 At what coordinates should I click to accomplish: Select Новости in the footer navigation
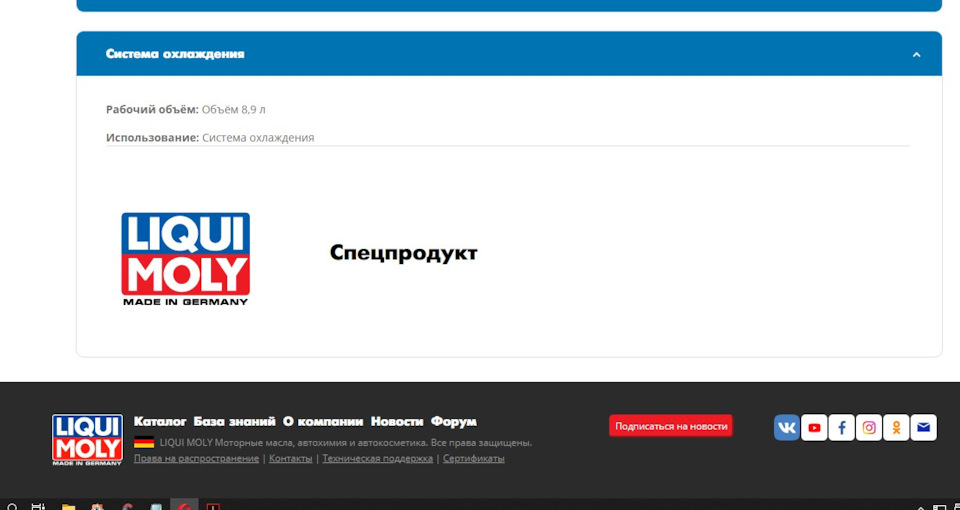pos(397,421)
